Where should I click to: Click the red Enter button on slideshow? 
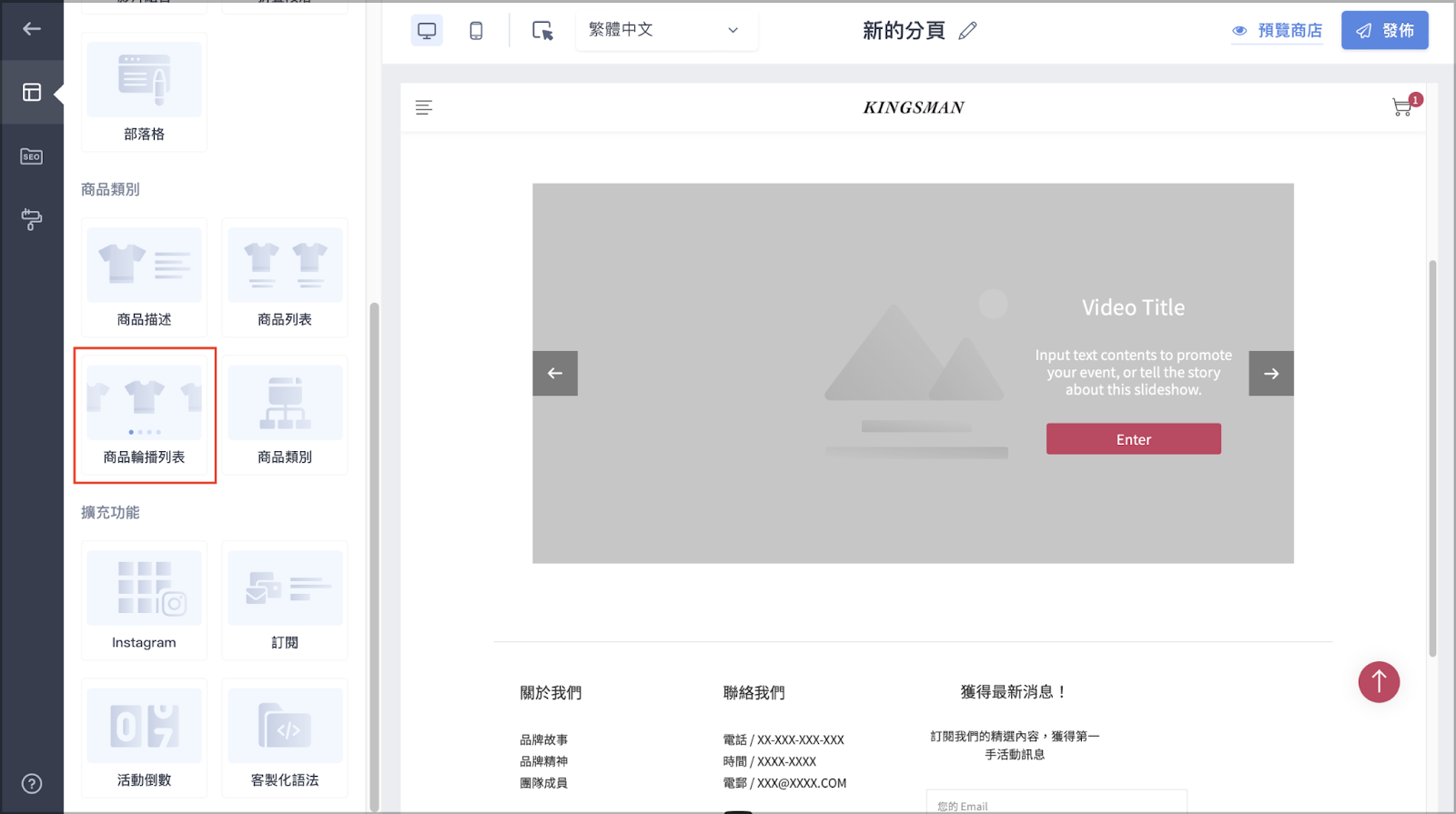click(1133, 439)
